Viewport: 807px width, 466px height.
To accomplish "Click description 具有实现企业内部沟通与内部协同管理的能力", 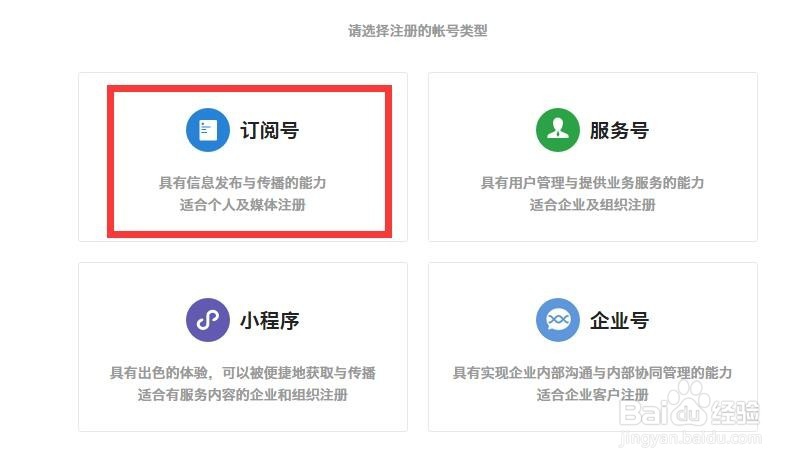I will click(592, 372).
